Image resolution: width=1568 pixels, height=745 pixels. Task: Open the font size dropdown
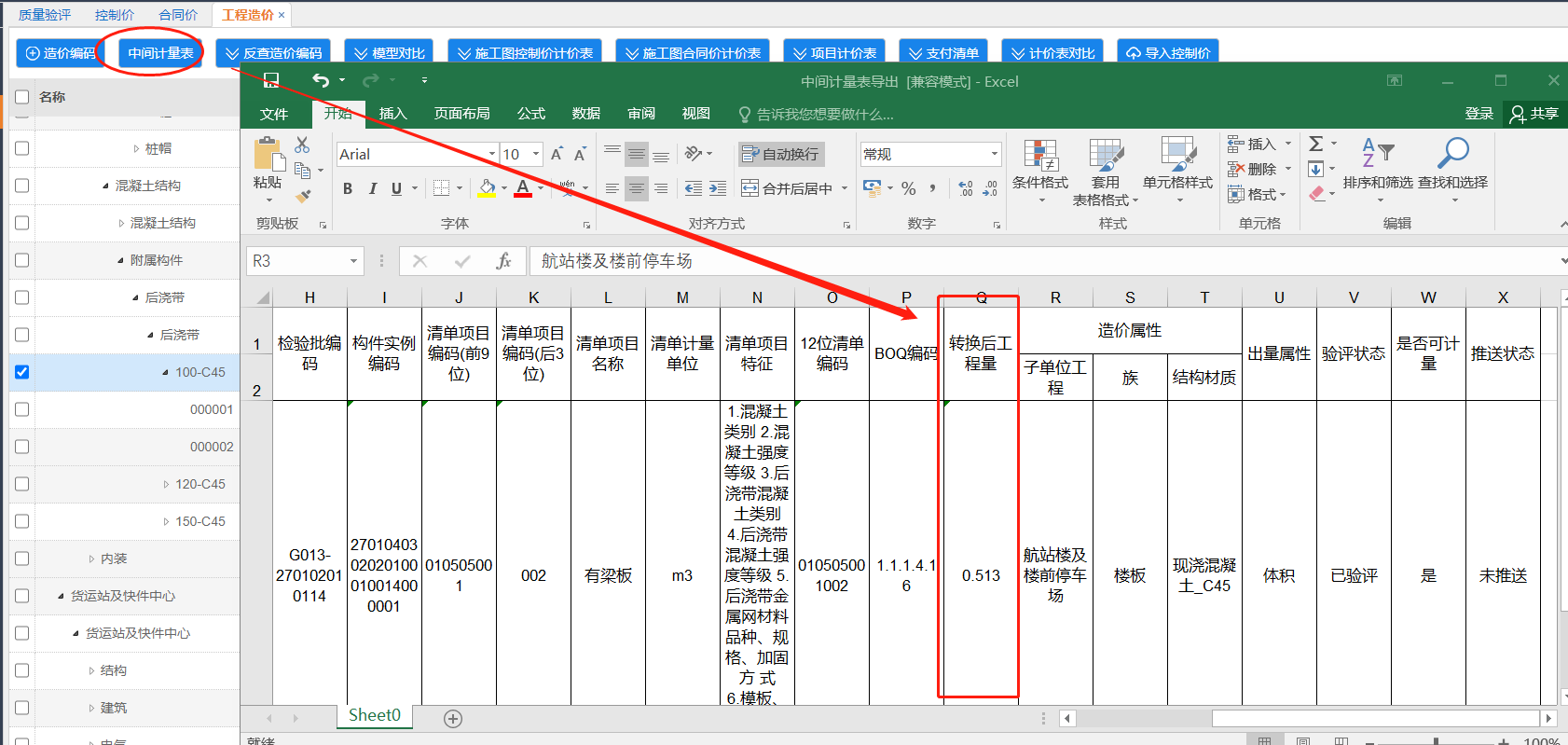[x=536, y=154]
